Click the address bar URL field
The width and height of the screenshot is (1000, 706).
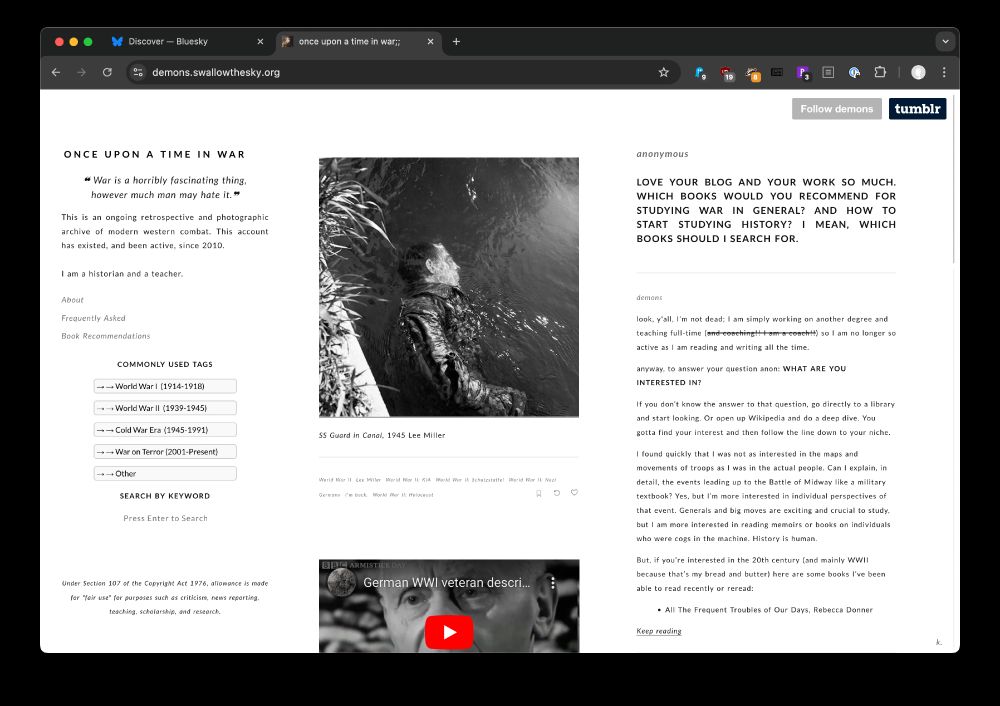pyautogui.click(x=402, y=72)
